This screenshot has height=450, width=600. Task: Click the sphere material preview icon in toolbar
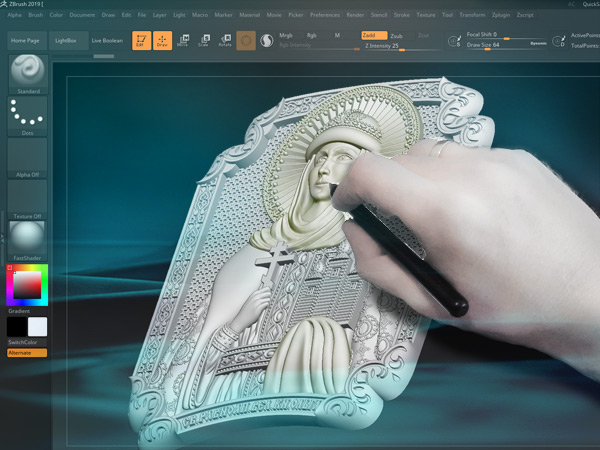click(x=267, y=41)
